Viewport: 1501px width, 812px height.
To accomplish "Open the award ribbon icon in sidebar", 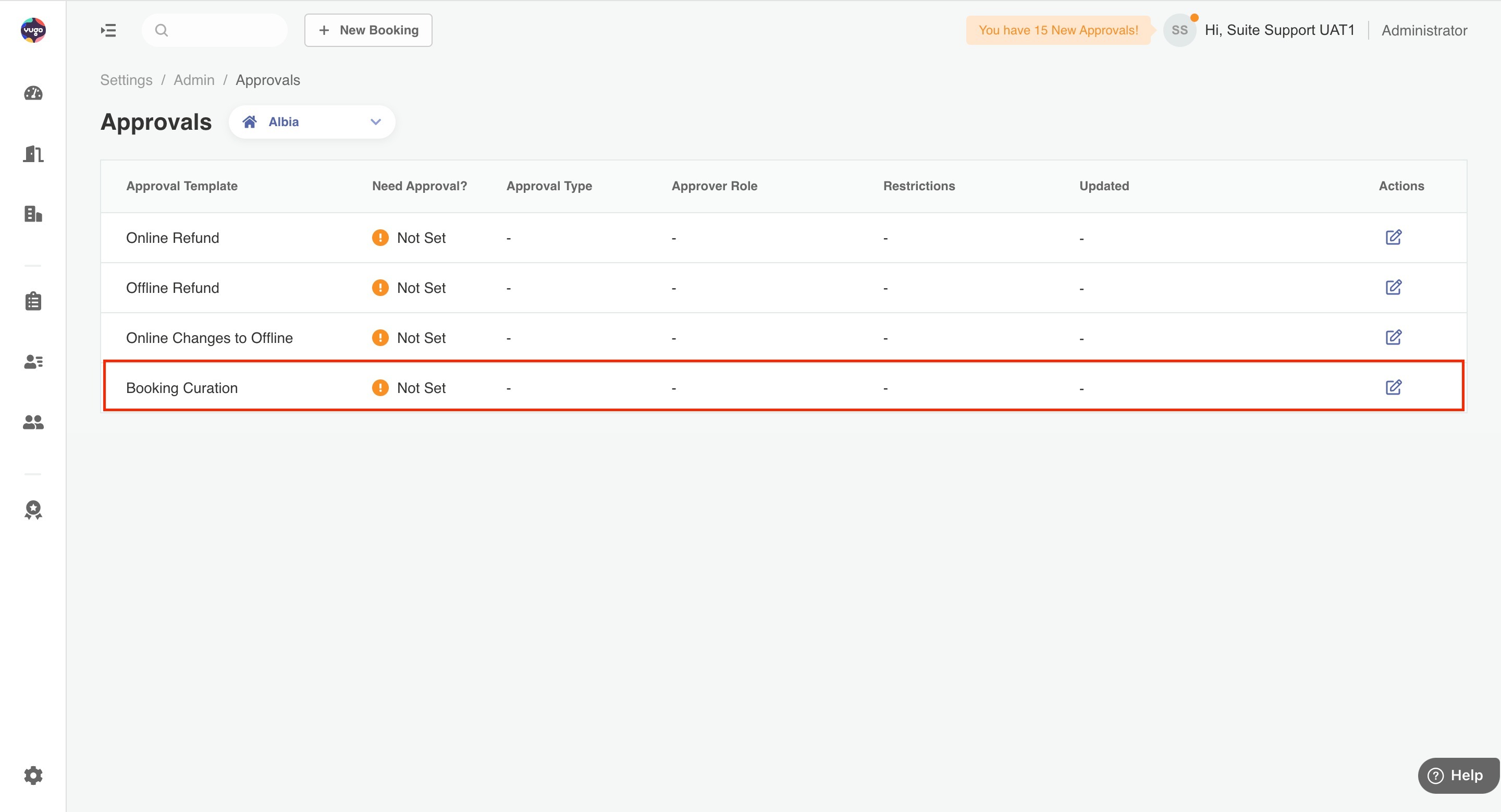I will click(x=33, y=510).
